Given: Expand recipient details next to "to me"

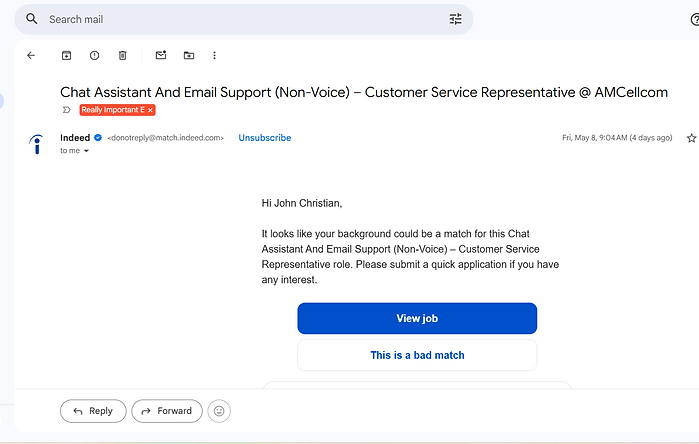Looking at the screenshot, I should click(x=86, y=151).
